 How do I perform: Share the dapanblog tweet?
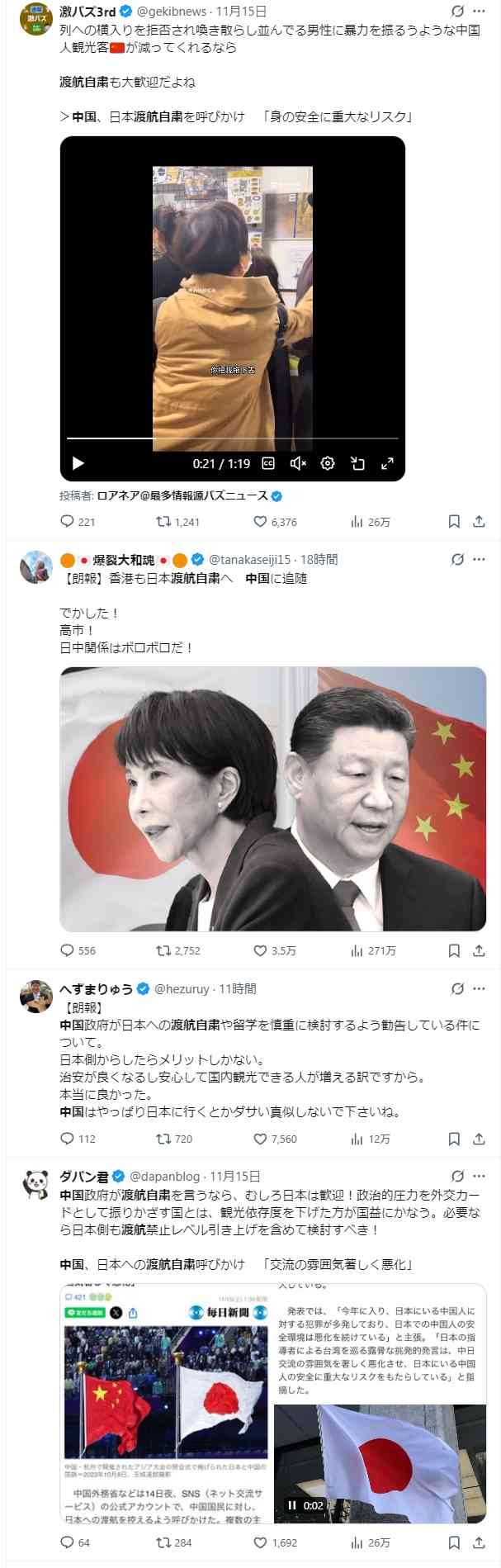click(x=479, y=1542)
